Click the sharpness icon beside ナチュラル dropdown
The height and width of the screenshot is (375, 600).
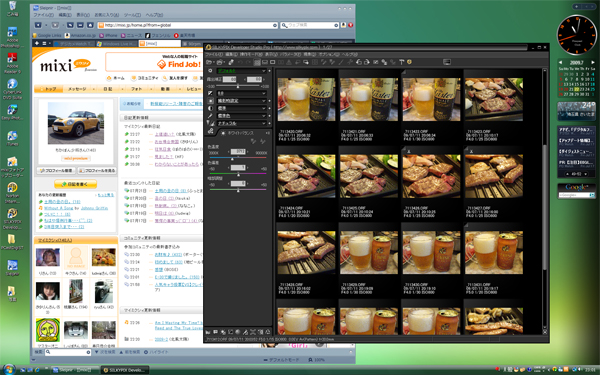tap(210, 123)
